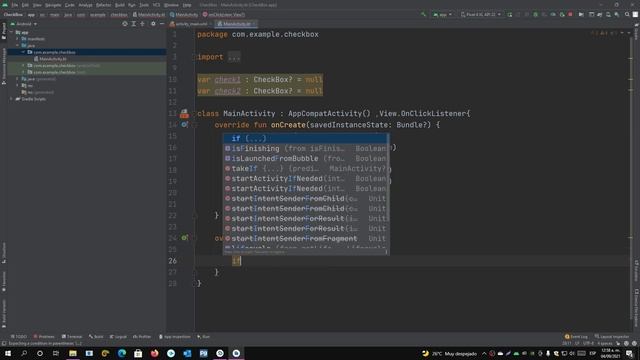Viewport: 640px width, 360px height.
Task: Open the Refactor menu
Action: pyautogui.click(x=104, y=5)
